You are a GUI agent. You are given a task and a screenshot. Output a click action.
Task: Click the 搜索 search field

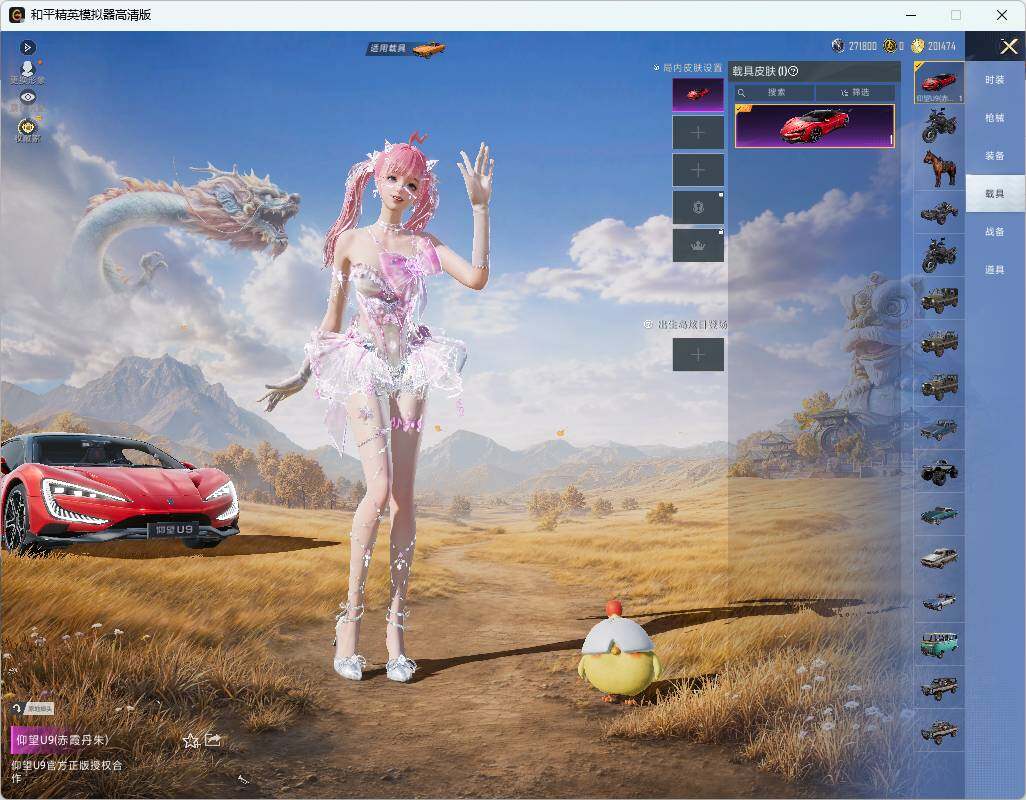click(x=775, y=92)
